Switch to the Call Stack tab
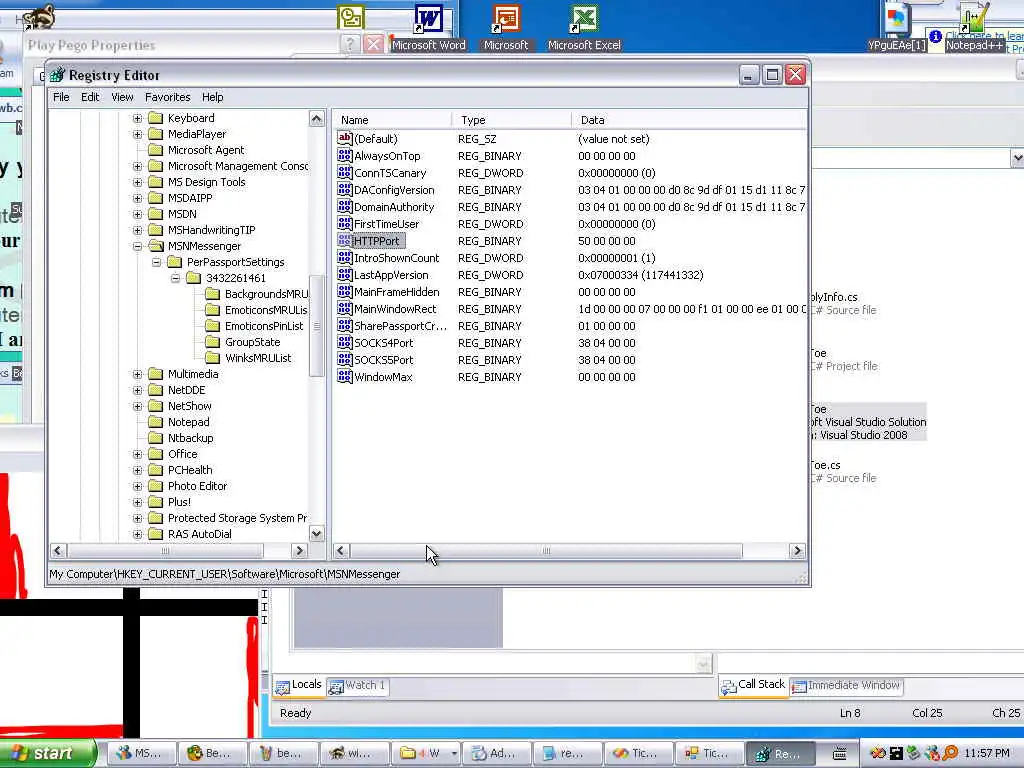 (753, 685)
